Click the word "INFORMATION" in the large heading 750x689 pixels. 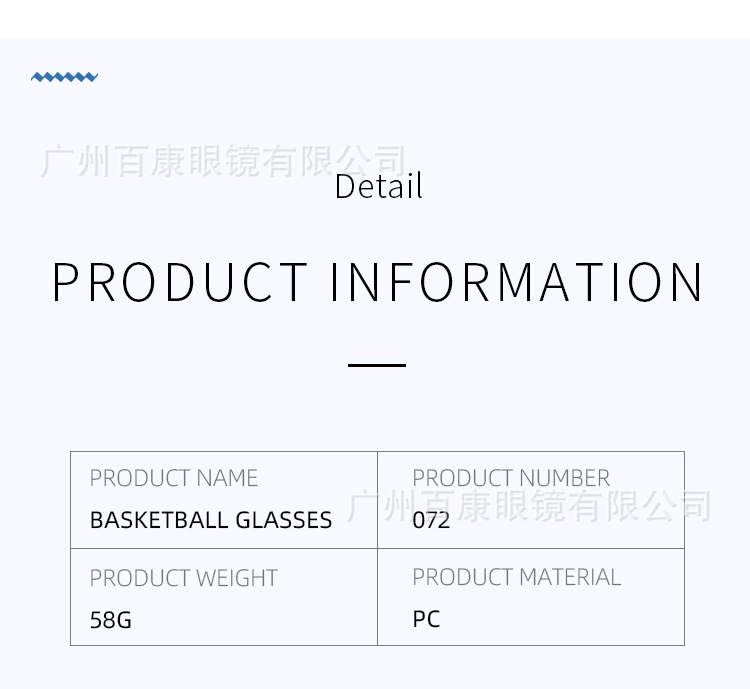click(x=517, y=282)
